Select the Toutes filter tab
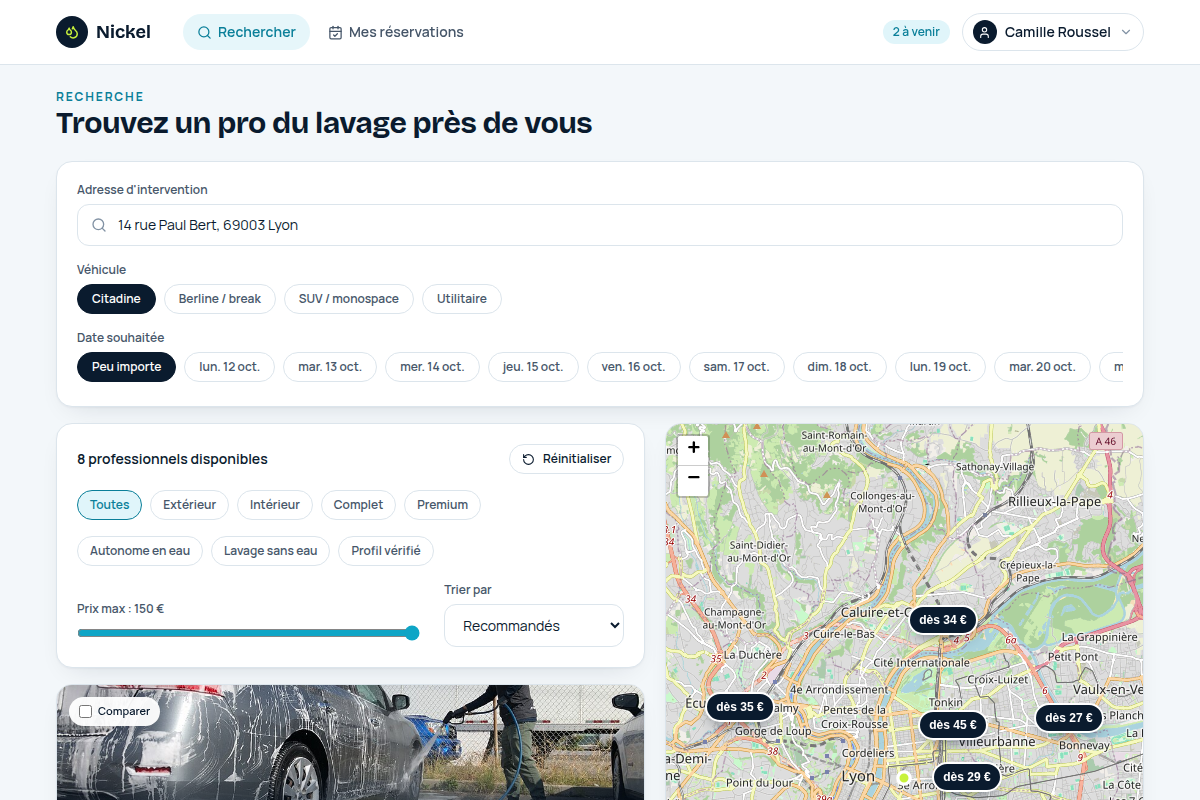The height and width of the screenshot is (800, 1200). pos(110,505)
